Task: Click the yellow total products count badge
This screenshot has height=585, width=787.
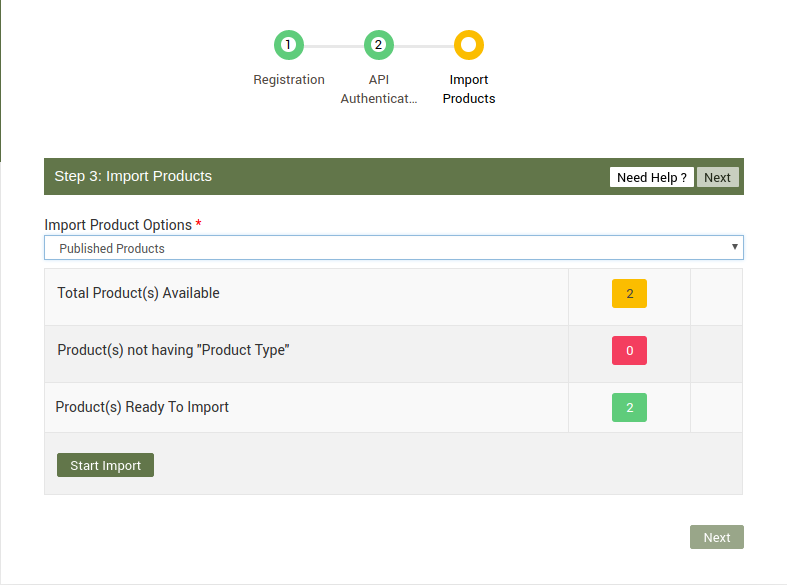Action: (629, 294)
